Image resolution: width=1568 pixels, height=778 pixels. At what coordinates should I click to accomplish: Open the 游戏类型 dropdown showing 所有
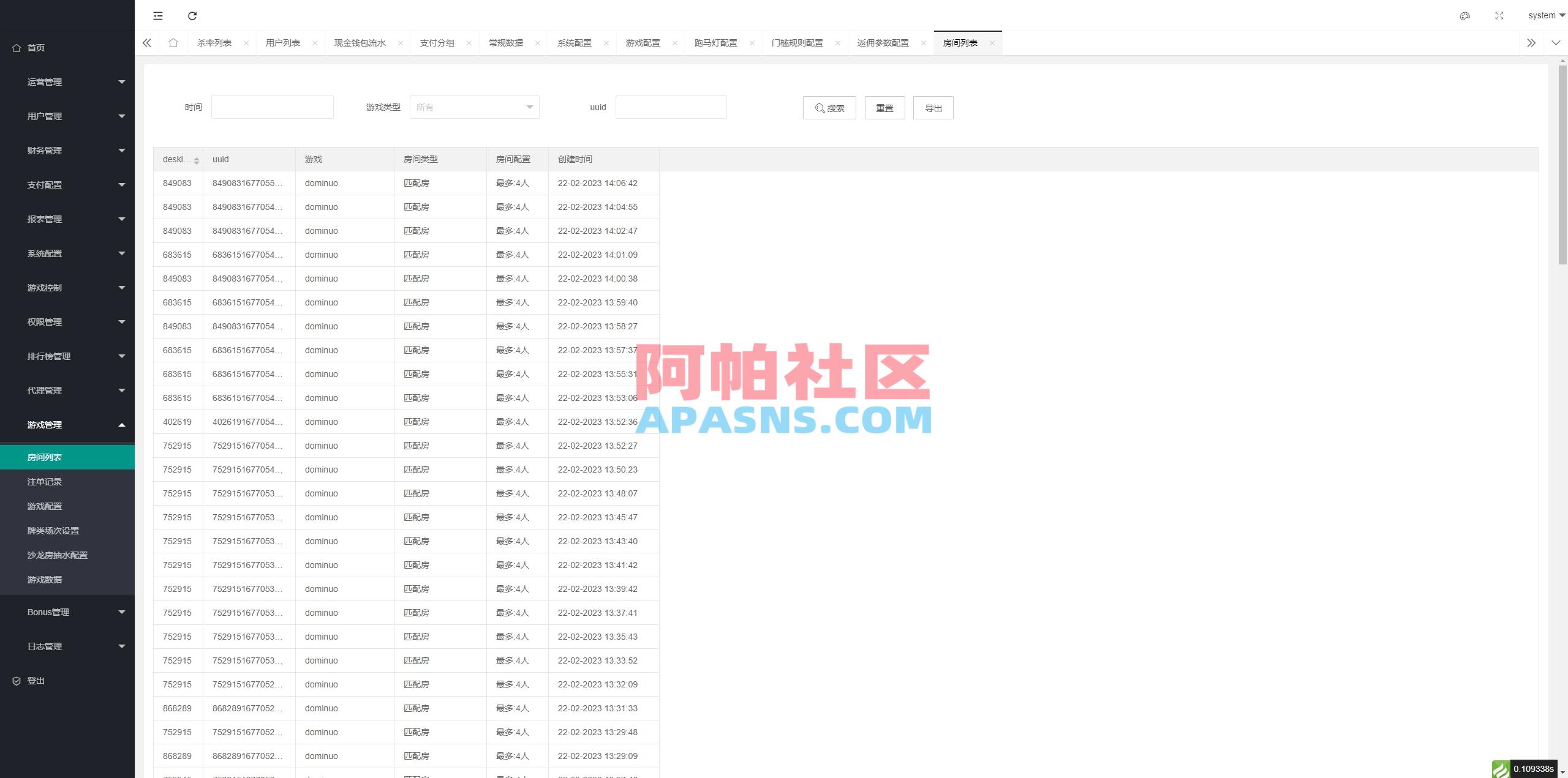click(473, 107)
